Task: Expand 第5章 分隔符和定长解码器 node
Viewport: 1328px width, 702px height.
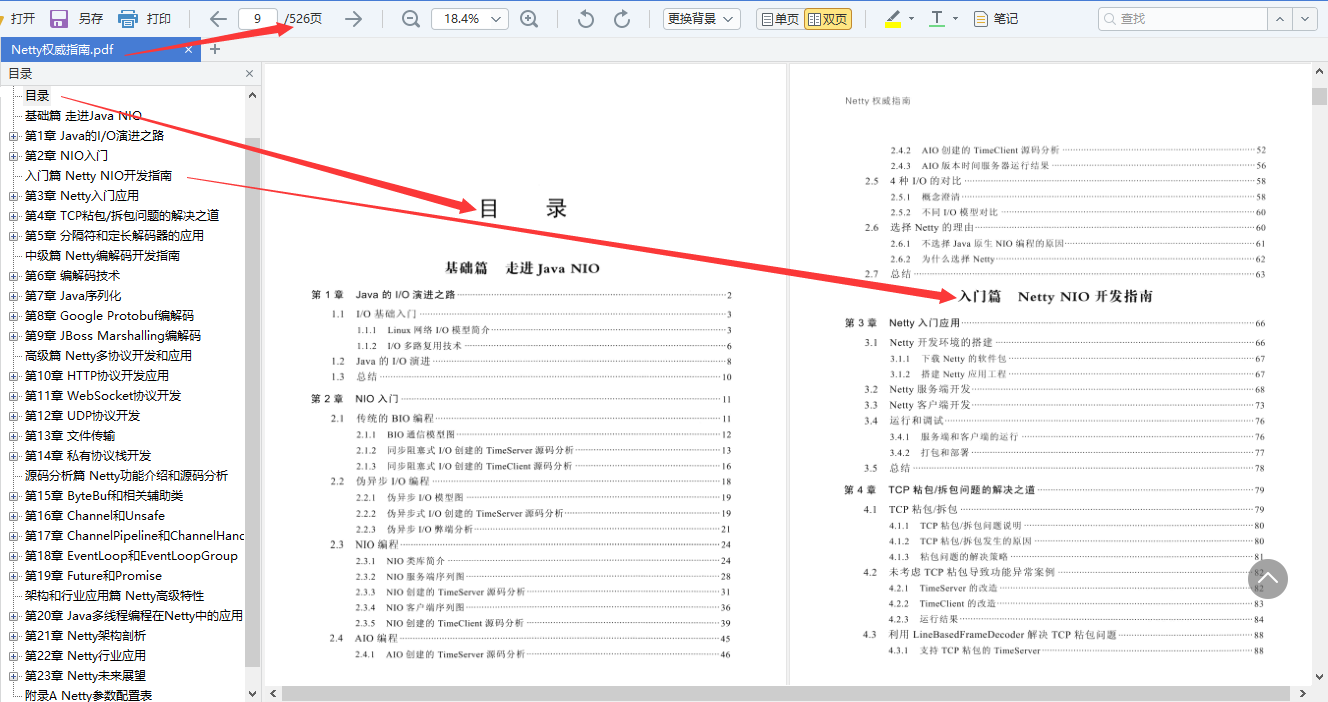Action: point(13,236)
